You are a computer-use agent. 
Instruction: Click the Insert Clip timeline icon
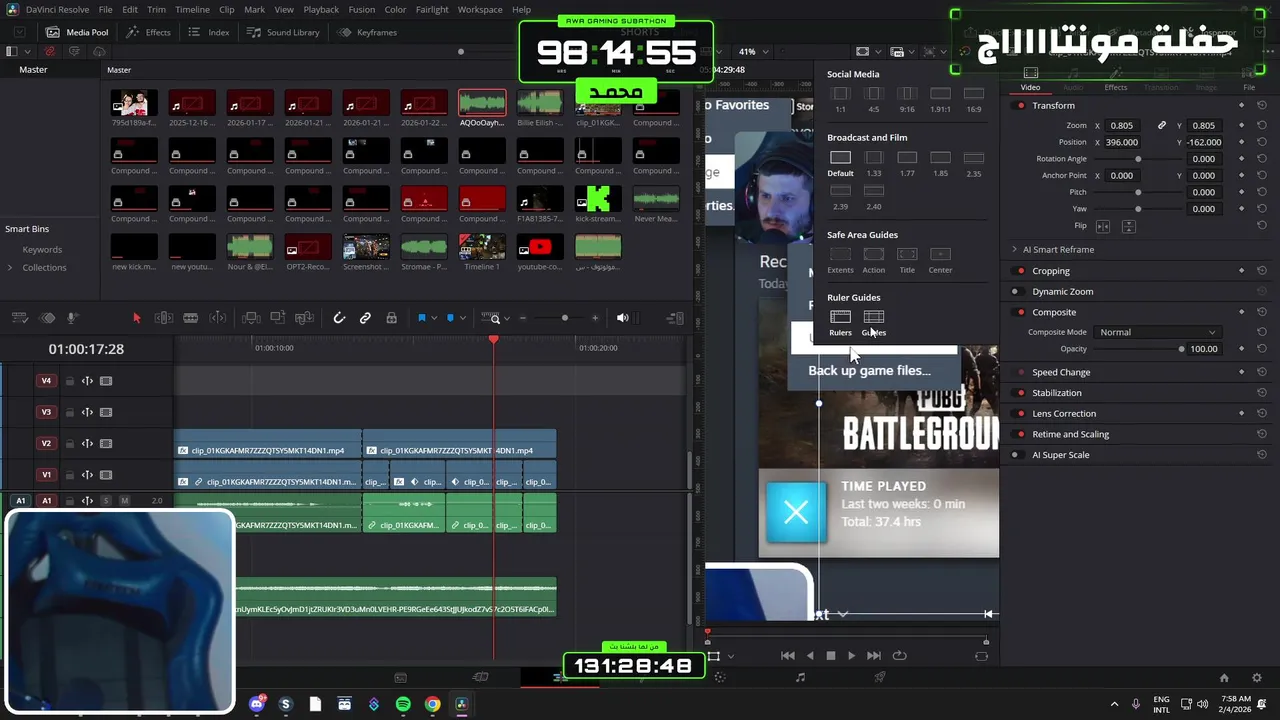click(251, 318)
